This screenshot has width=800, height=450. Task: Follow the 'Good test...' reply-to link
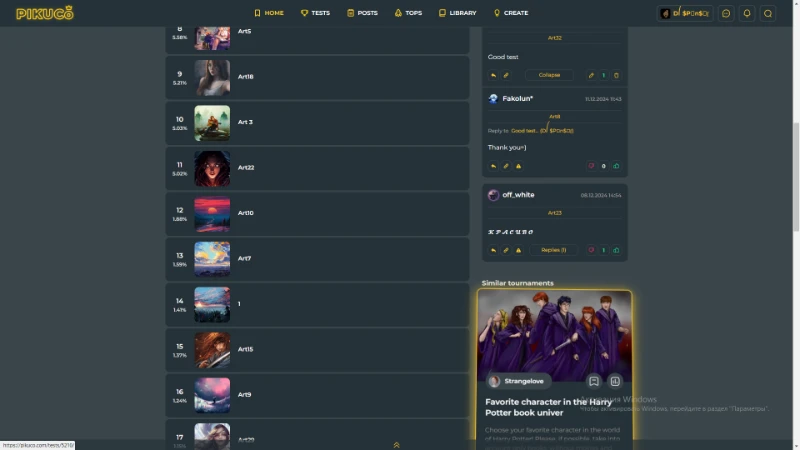coord(542,131)
